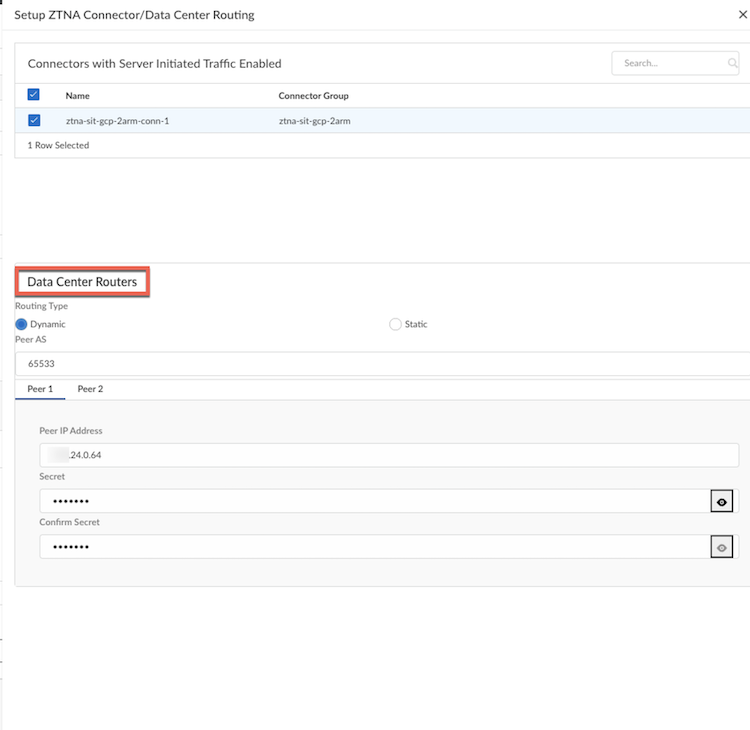Uncheck the ztna-sit-gcp-2arm-conn-1 row checkbox

point(34,121)
